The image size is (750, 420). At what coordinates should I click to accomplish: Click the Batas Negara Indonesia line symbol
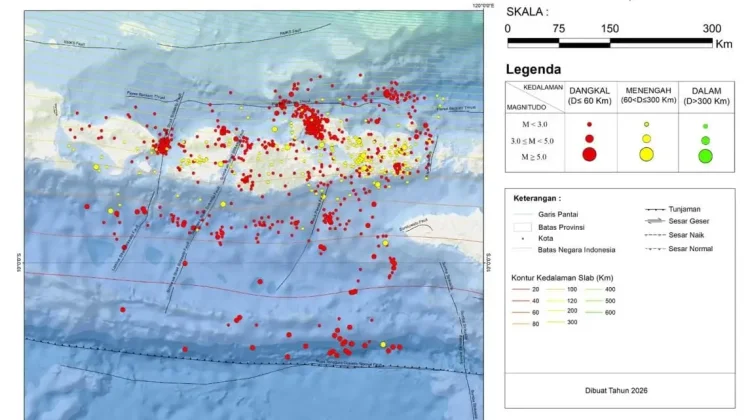pyautogui.click(x=522, y=250)
